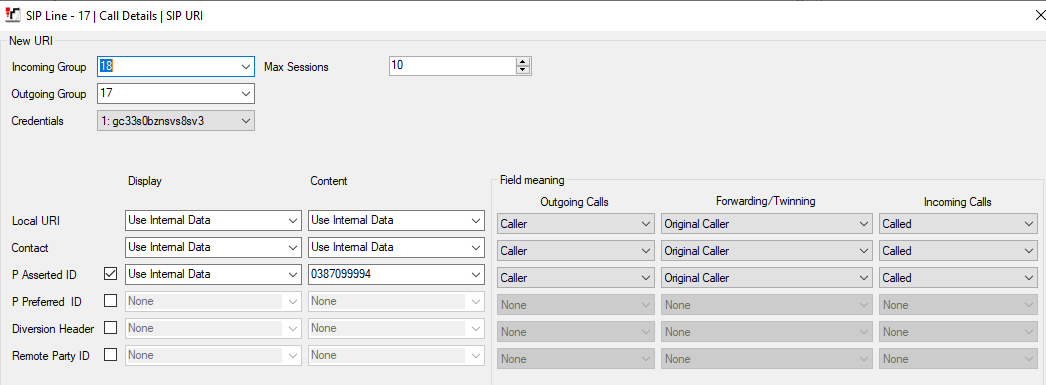1046x385 pixels.
Task: Click the Diversion Header label
Action: click(53, 328)
